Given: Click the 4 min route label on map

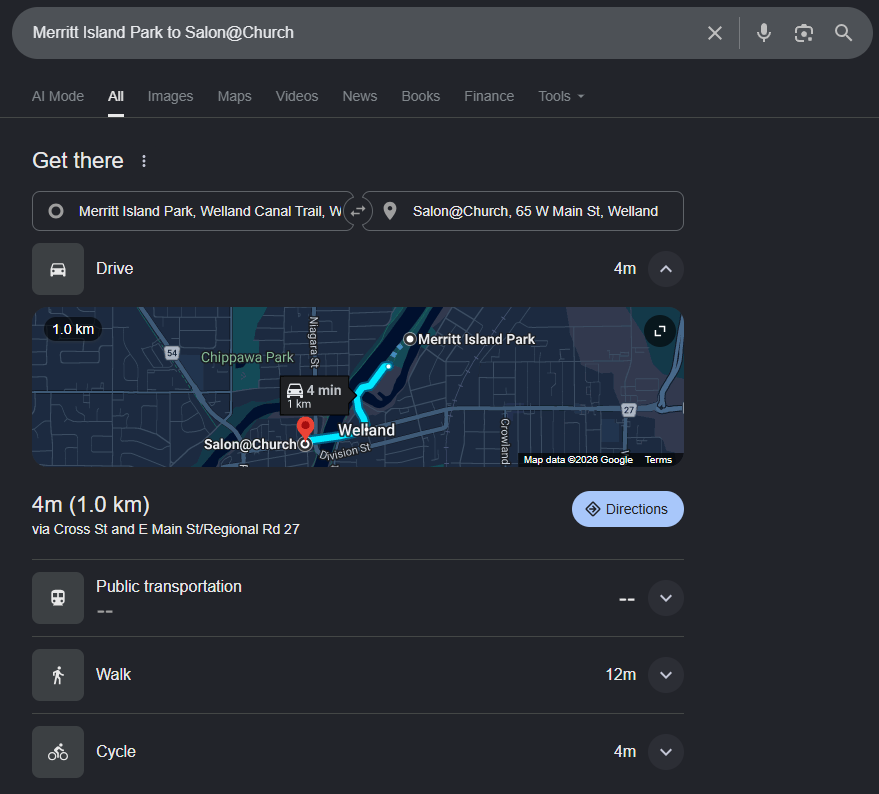Looking at the screenshot, I should 314,395.
